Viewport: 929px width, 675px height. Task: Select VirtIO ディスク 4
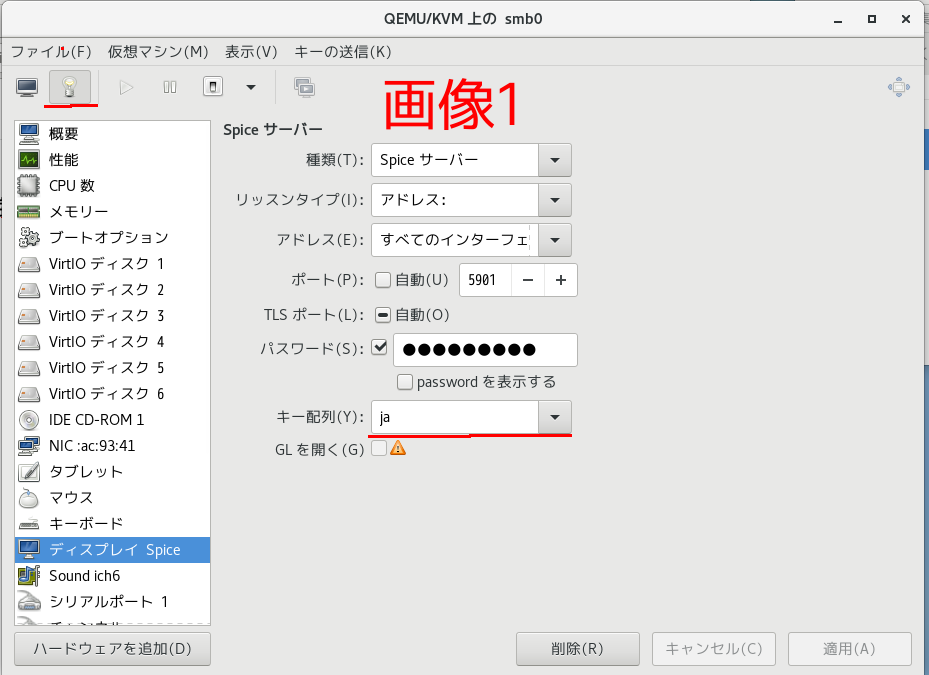[113, 342]
